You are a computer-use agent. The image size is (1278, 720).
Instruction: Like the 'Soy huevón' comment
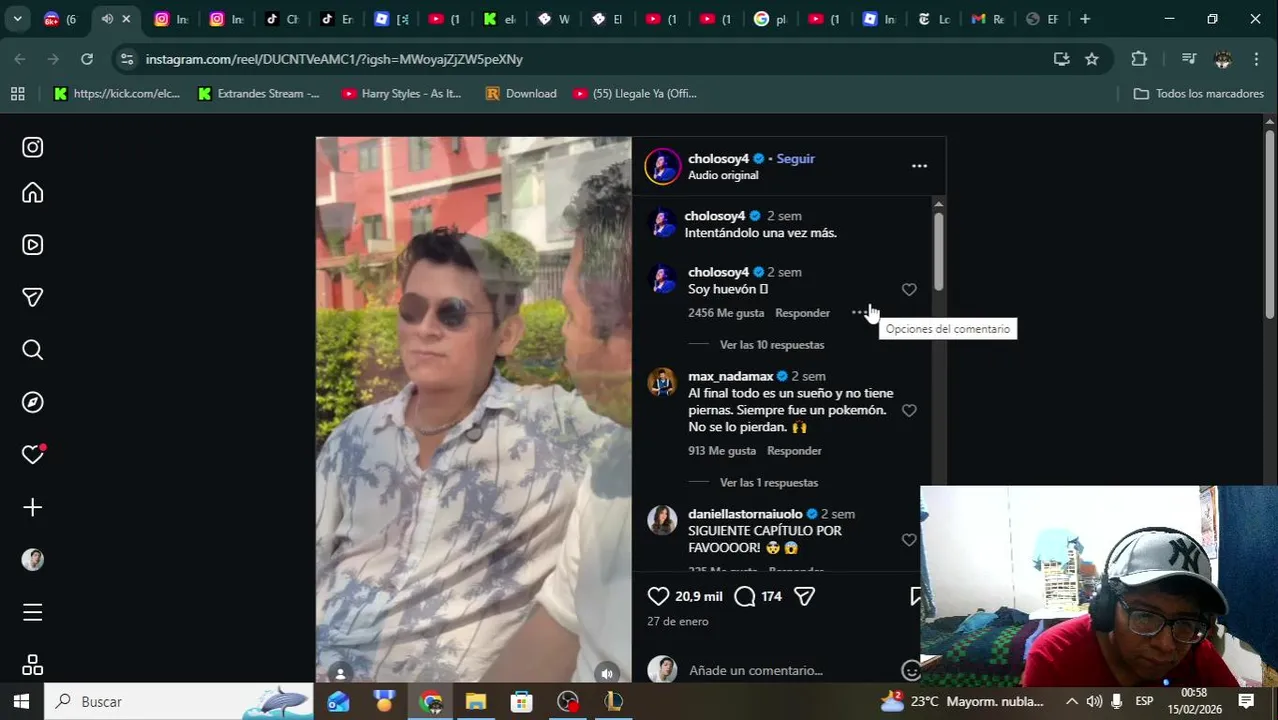tap(909, 289)
